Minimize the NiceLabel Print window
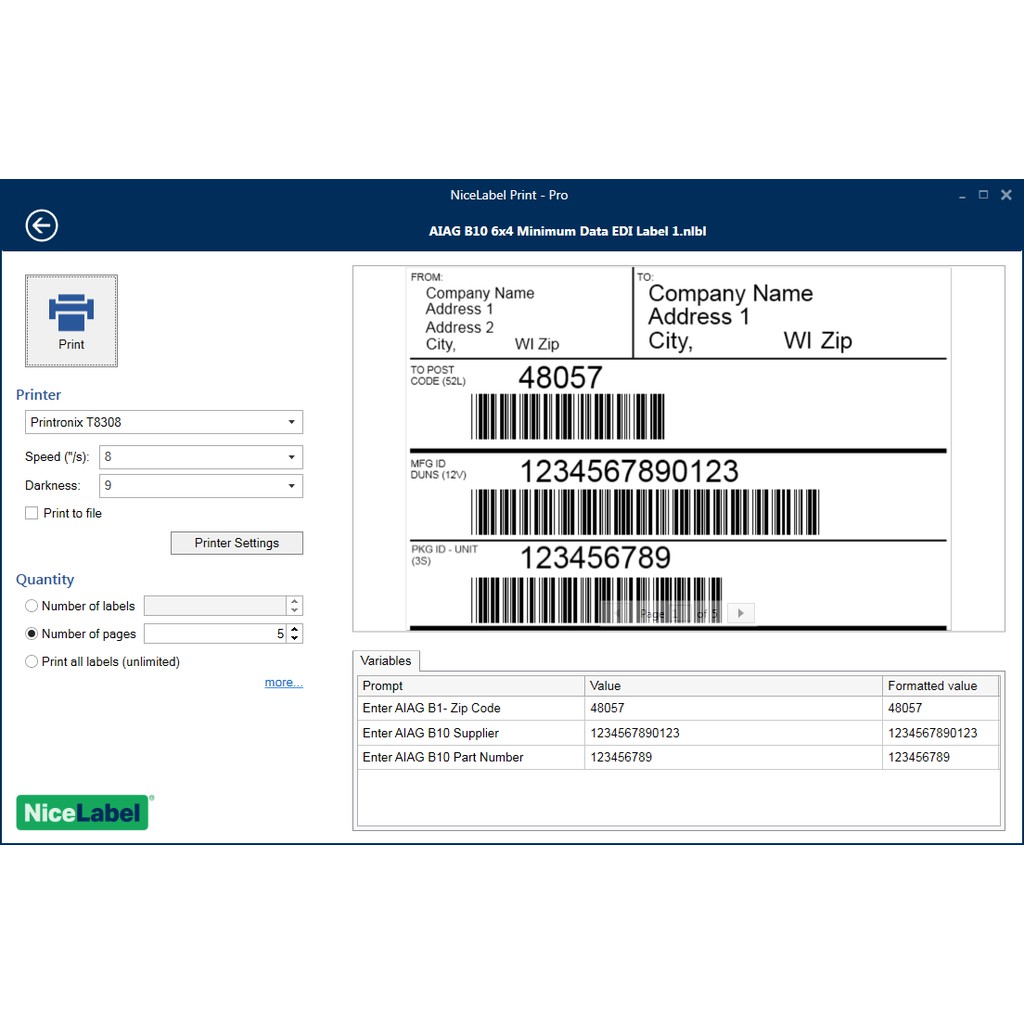 pos(962,195)
